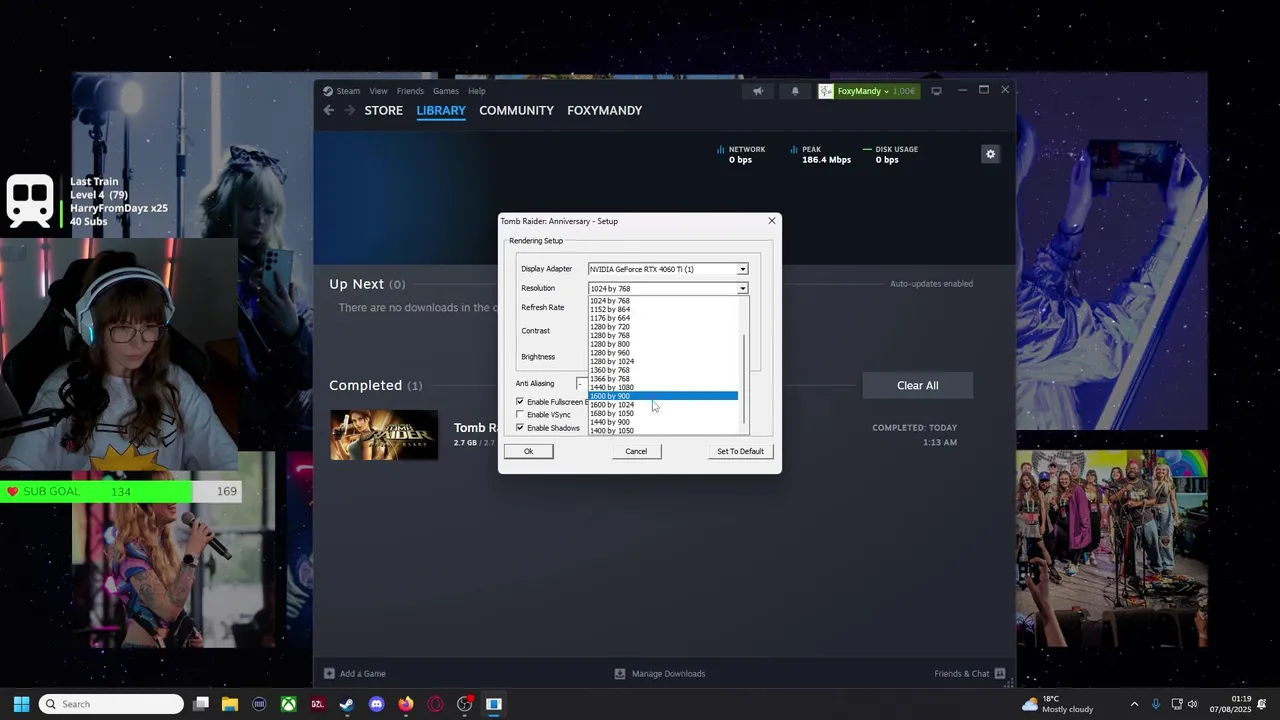This screenshot has height=720, width=1280.
Task: Go to the STORE tab
Action: coord(384,110)
